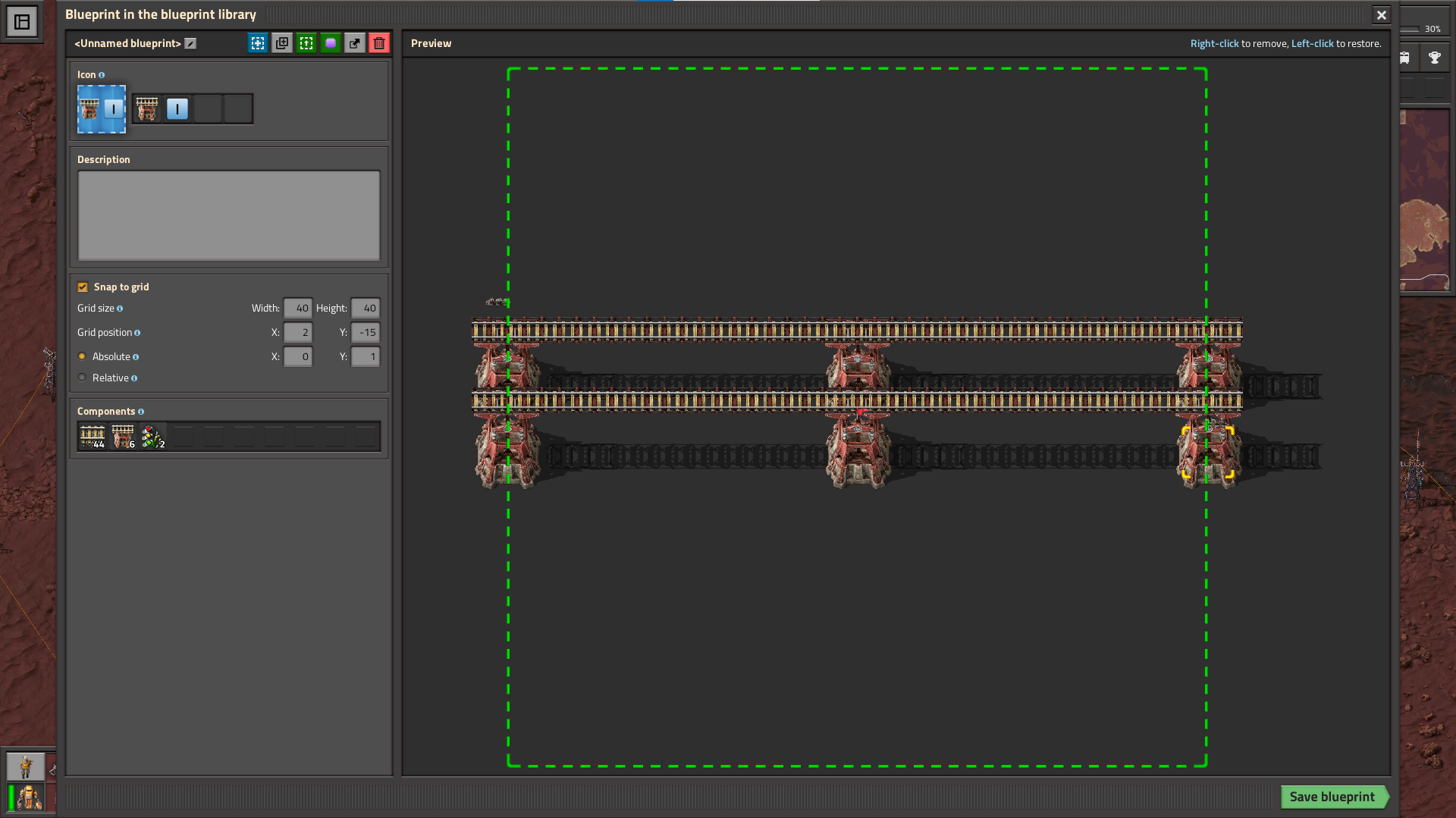
Task: Click the top-left sidebar panel toggle icon
Action: (x=22, y=22)
